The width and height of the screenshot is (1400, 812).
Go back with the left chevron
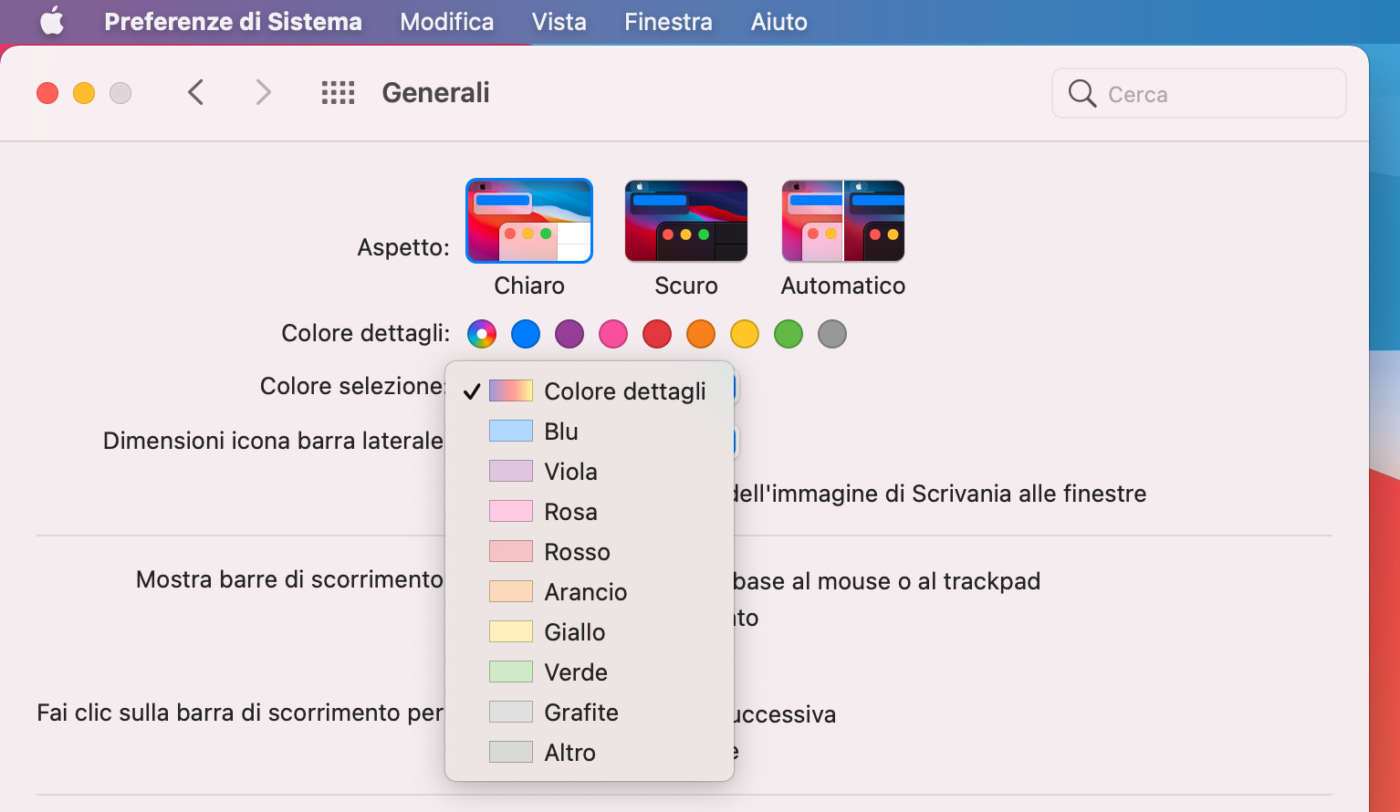pyautogui.click(x=196, y=93)
